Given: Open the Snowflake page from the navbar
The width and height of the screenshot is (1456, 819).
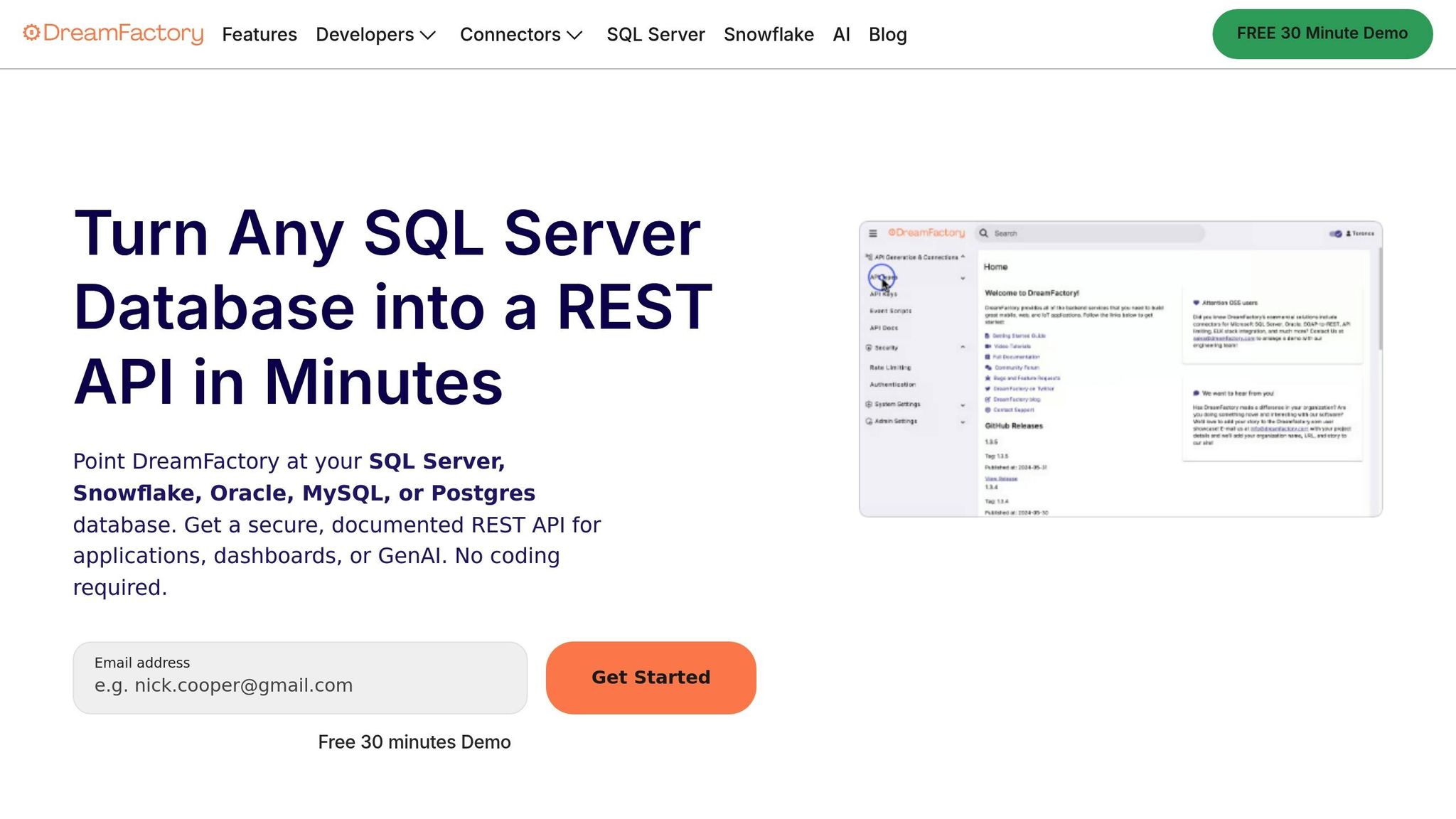Looking at the screenshot, I should [769, 34].
